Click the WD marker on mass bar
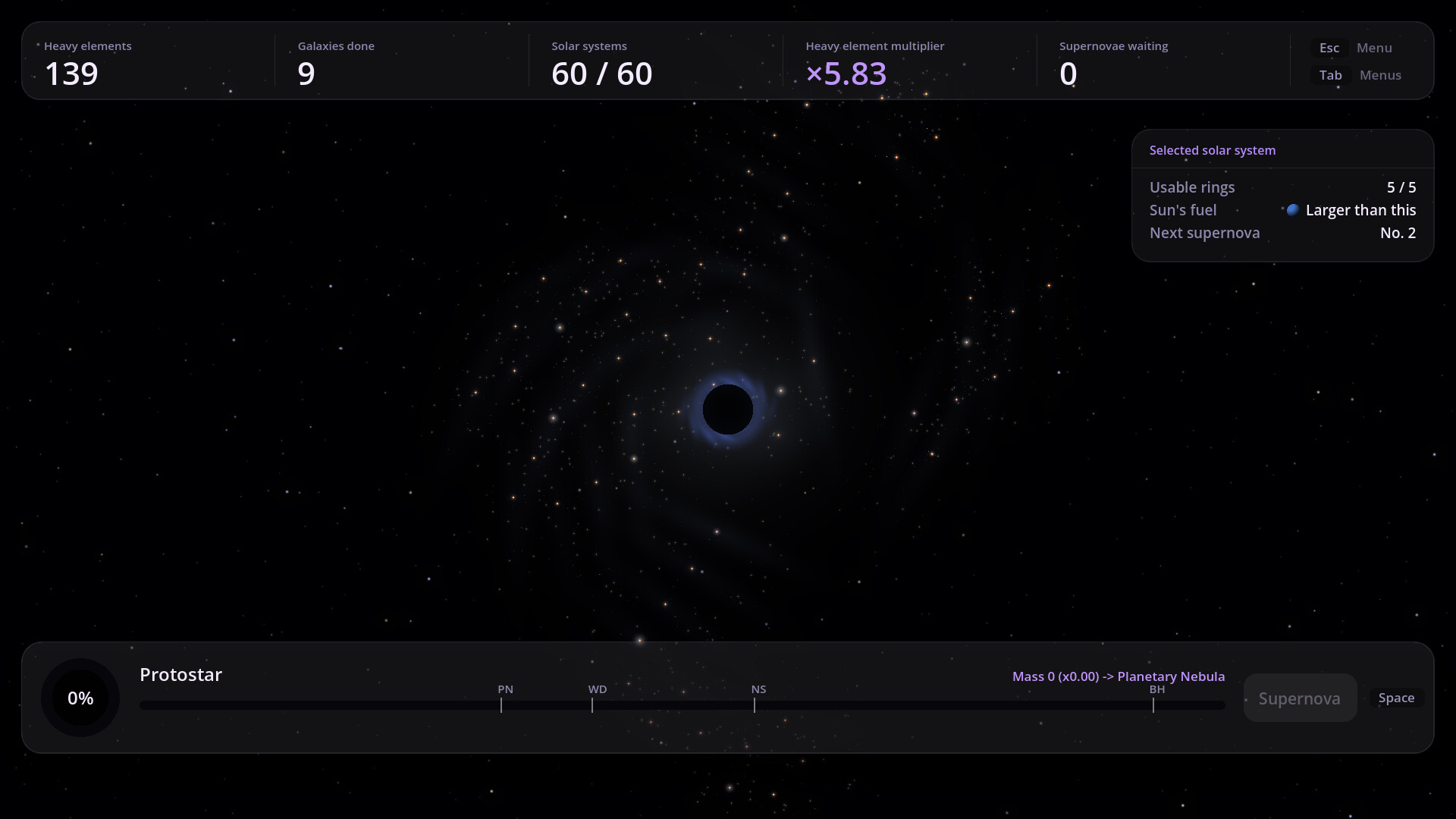 598,689
